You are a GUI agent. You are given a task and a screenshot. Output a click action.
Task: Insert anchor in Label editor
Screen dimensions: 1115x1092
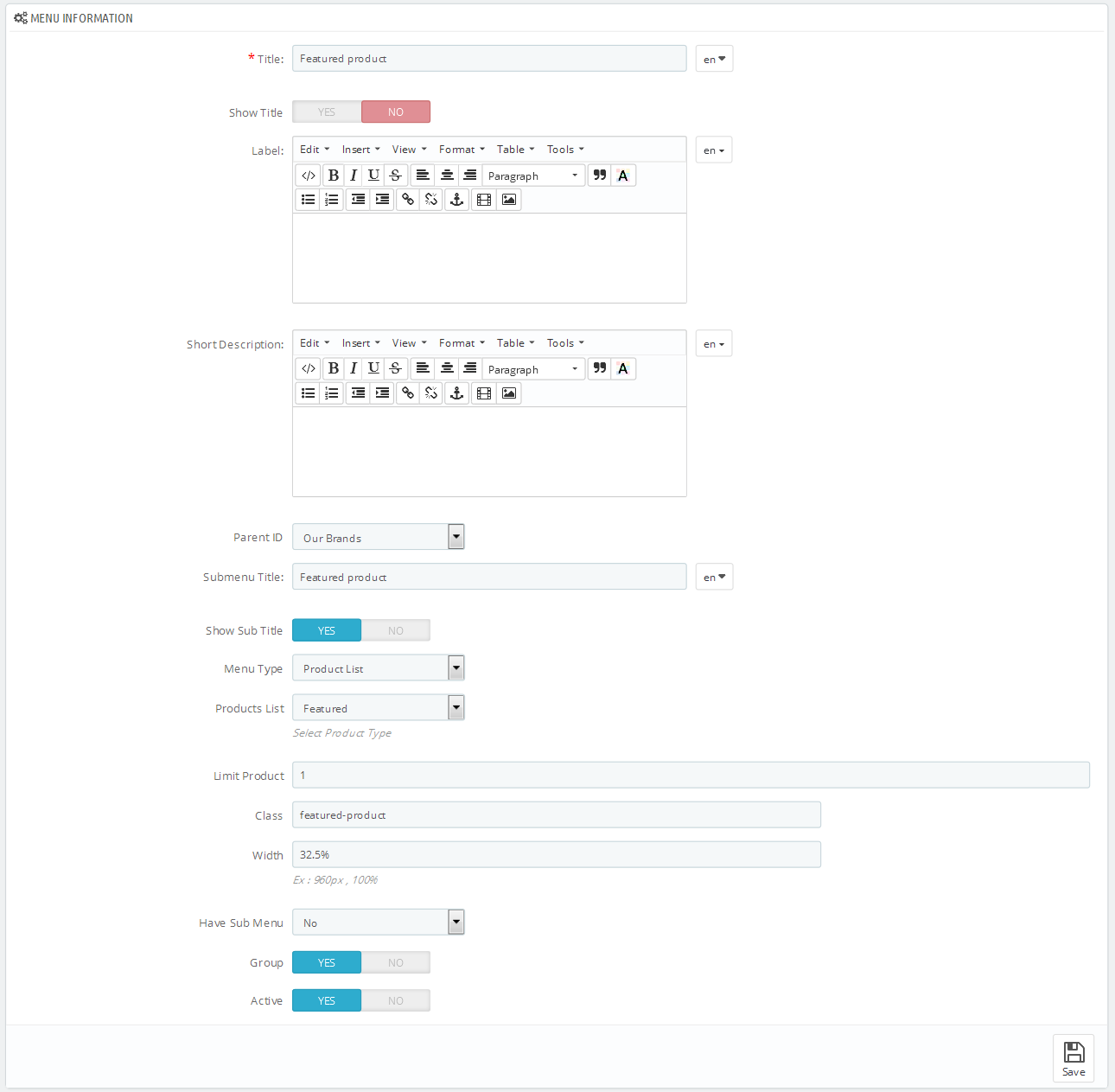[x=457, y=200]
